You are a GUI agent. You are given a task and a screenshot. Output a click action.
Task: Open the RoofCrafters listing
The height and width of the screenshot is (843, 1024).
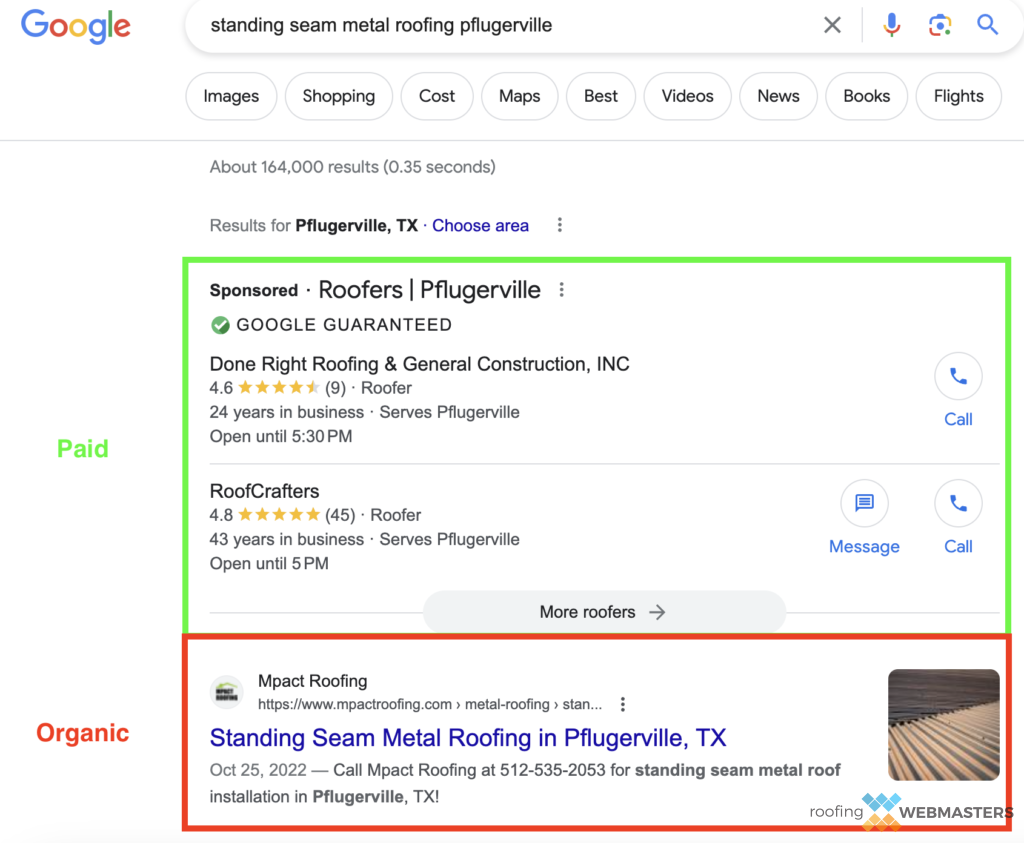click(x=264, y=491)
